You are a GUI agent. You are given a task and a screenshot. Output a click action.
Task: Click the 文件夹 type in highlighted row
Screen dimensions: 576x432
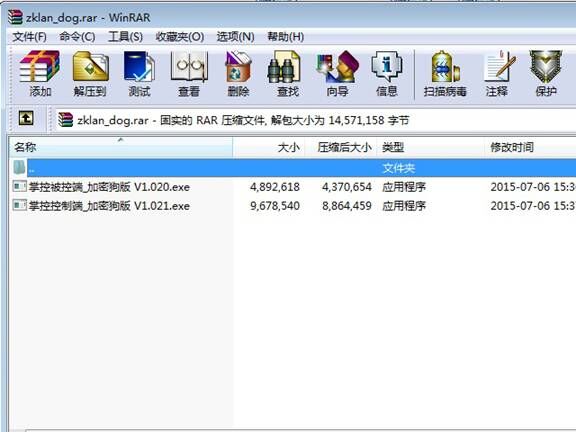pyautogui.click(x=399, y=168)
